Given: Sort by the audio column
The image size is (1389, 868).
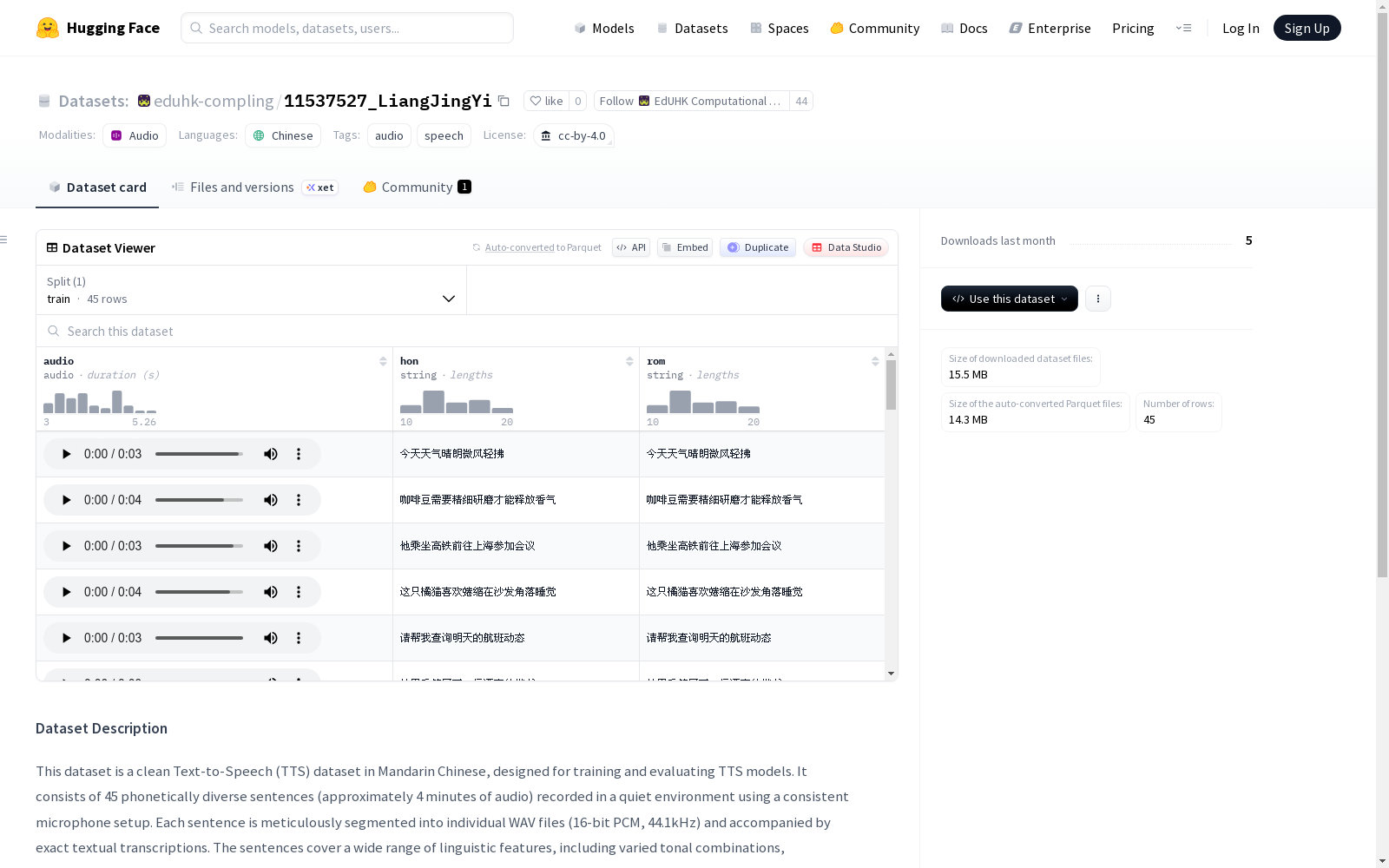Looking at the screenshot, I should pyautogui.click(x=383, y=361).
